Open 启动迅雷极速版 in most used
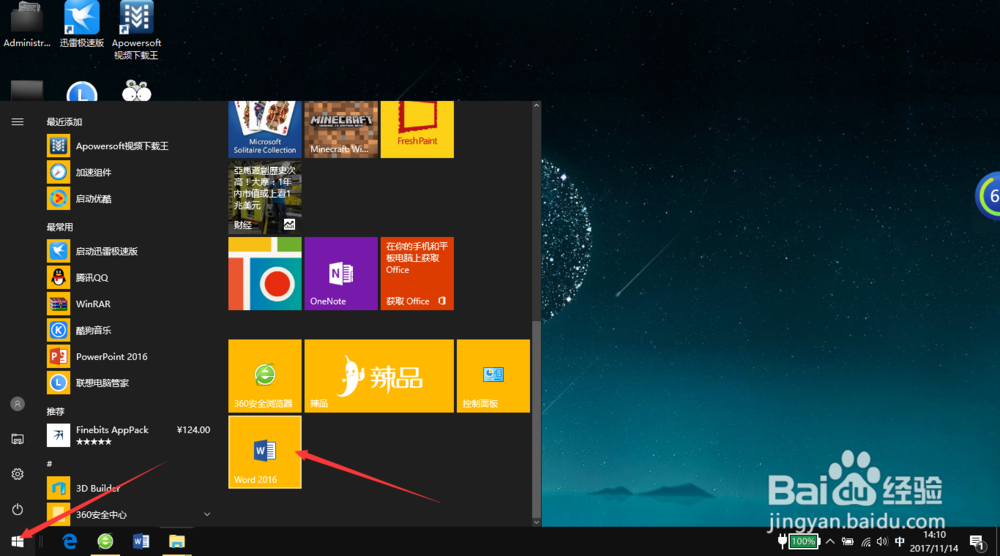This screenshot has height=556, width=1000. coord(128,251)
